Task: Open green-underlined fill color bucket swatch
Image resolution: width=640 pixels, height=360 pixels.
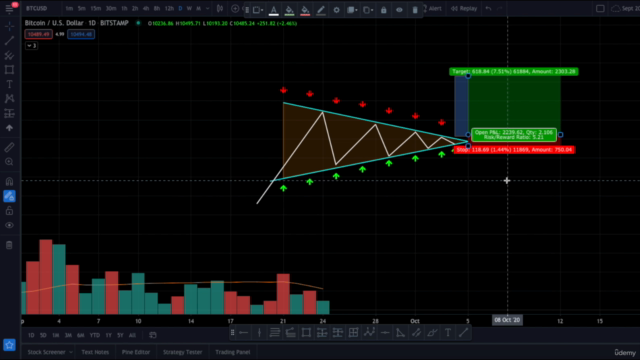Action: [289, 10]
